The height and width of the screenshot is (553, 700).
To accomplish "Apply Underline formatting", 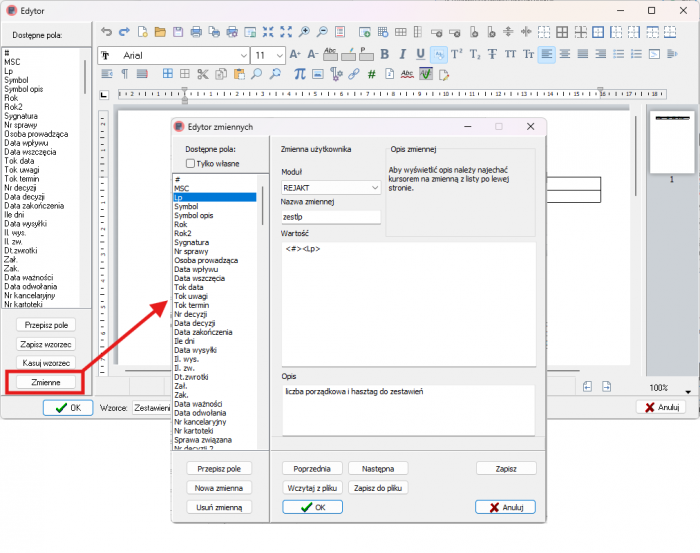I will pyautogui.click(x=420, y=54).
